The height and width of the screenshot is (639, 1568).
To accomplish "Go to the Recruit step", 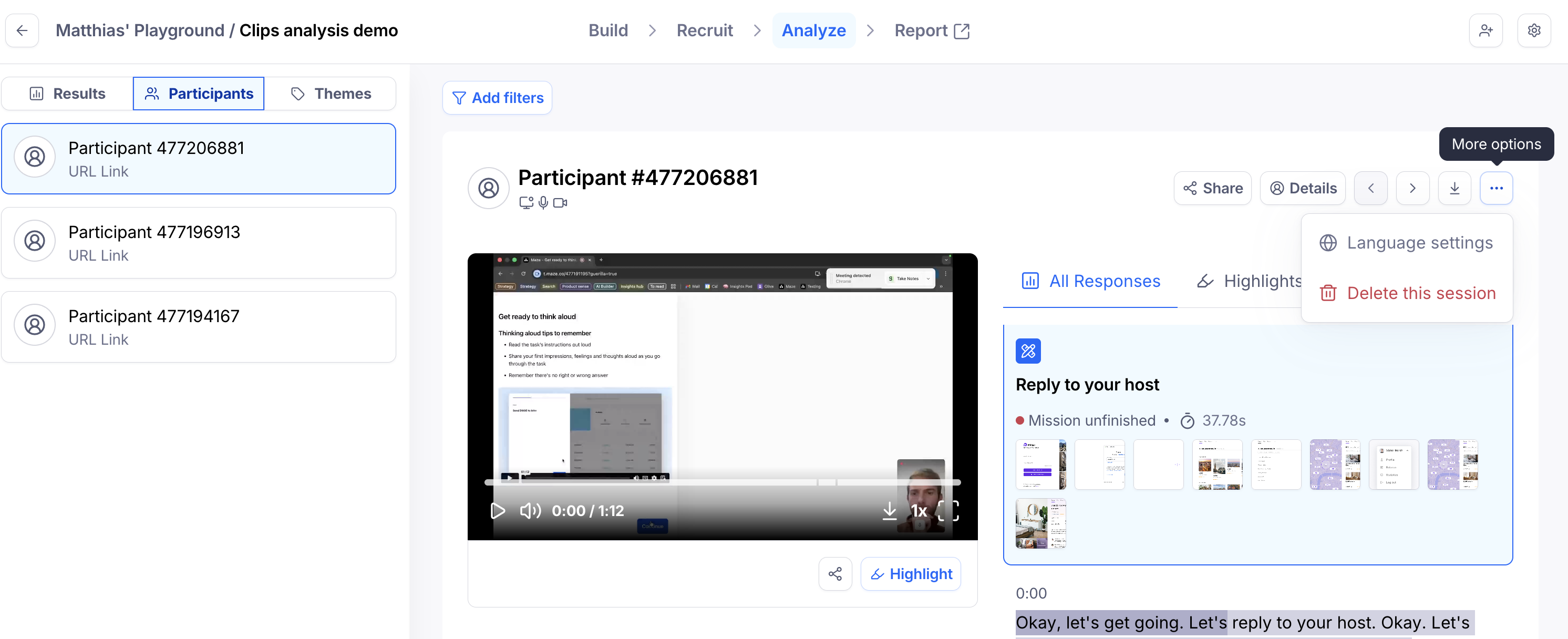I will (704, 30).
